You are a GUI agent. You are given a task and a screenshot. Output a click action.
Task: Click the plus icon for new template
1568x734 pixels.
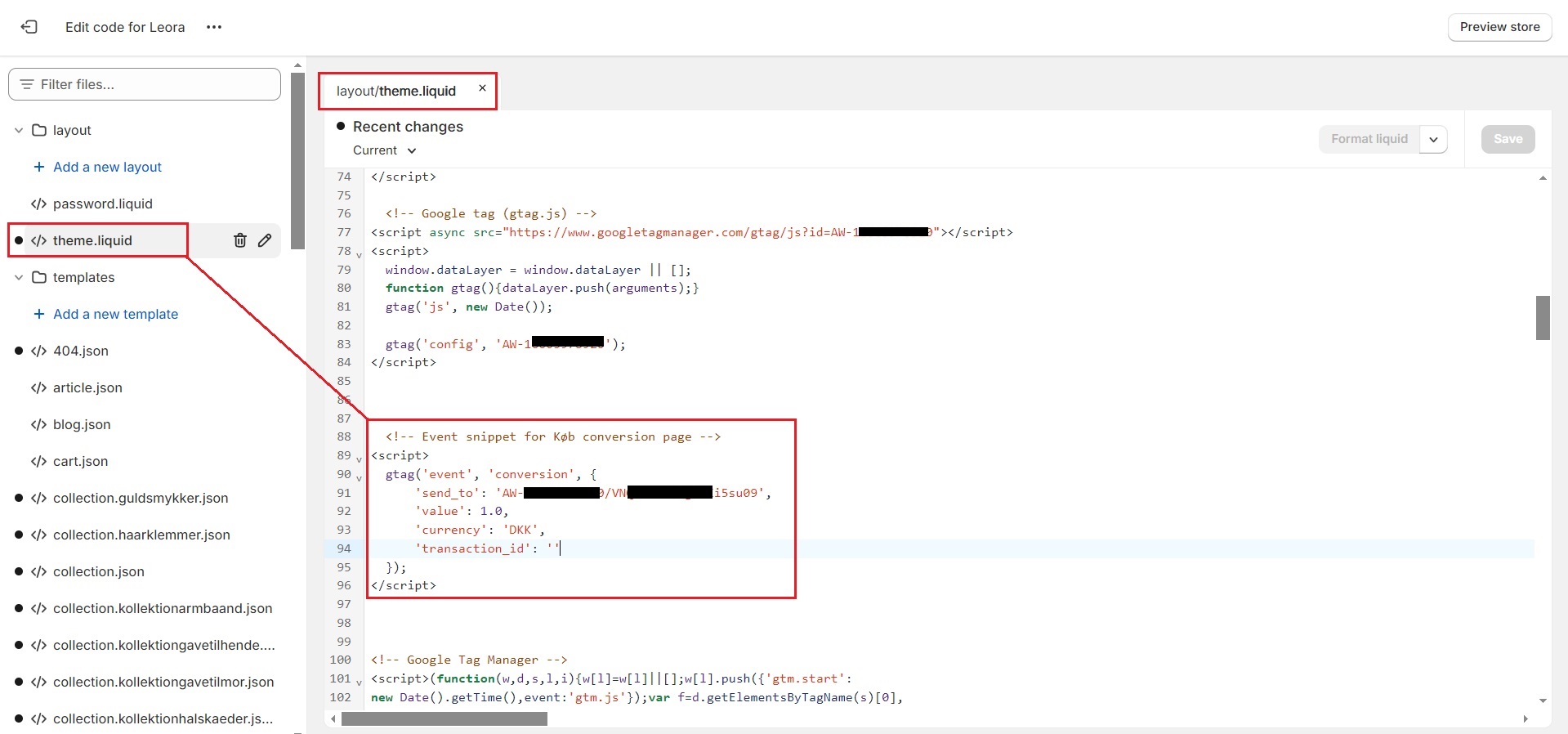[38, 314]
